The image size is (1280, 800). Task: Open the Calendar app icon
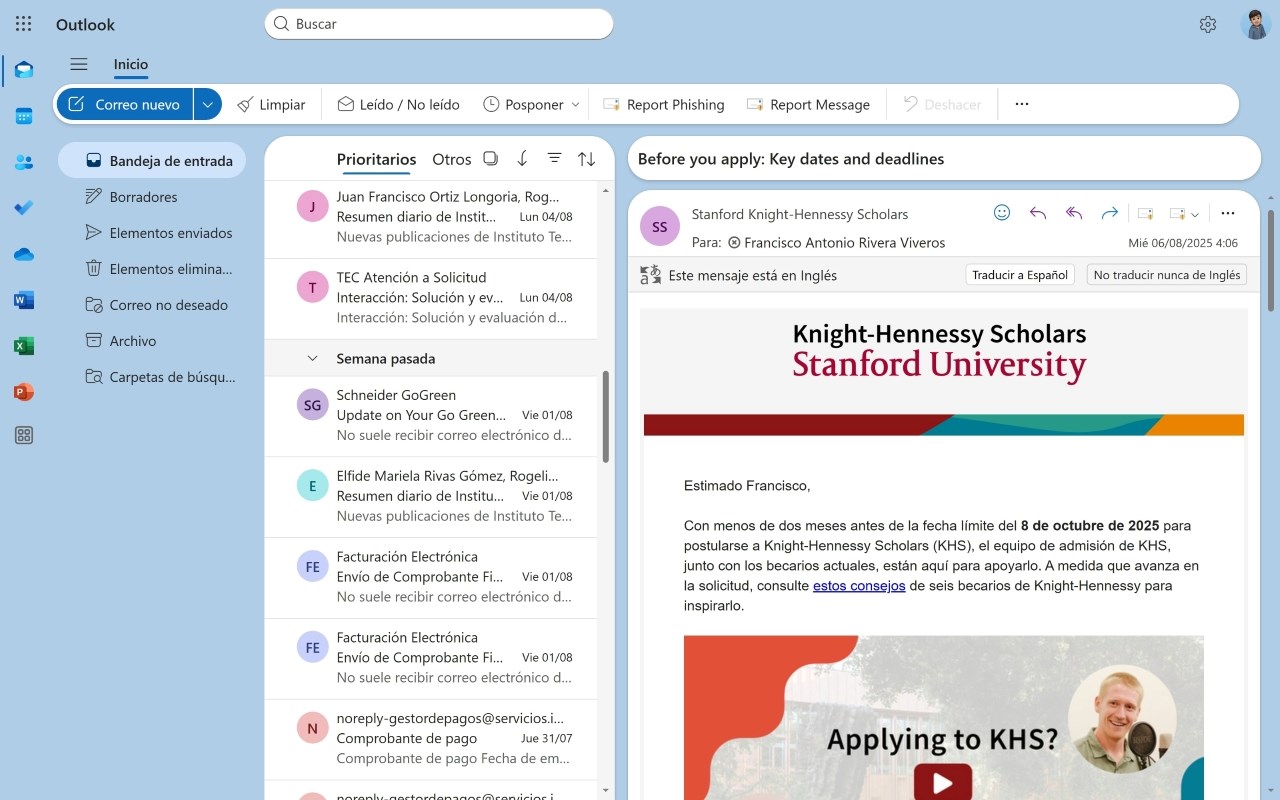pos(24,116)
